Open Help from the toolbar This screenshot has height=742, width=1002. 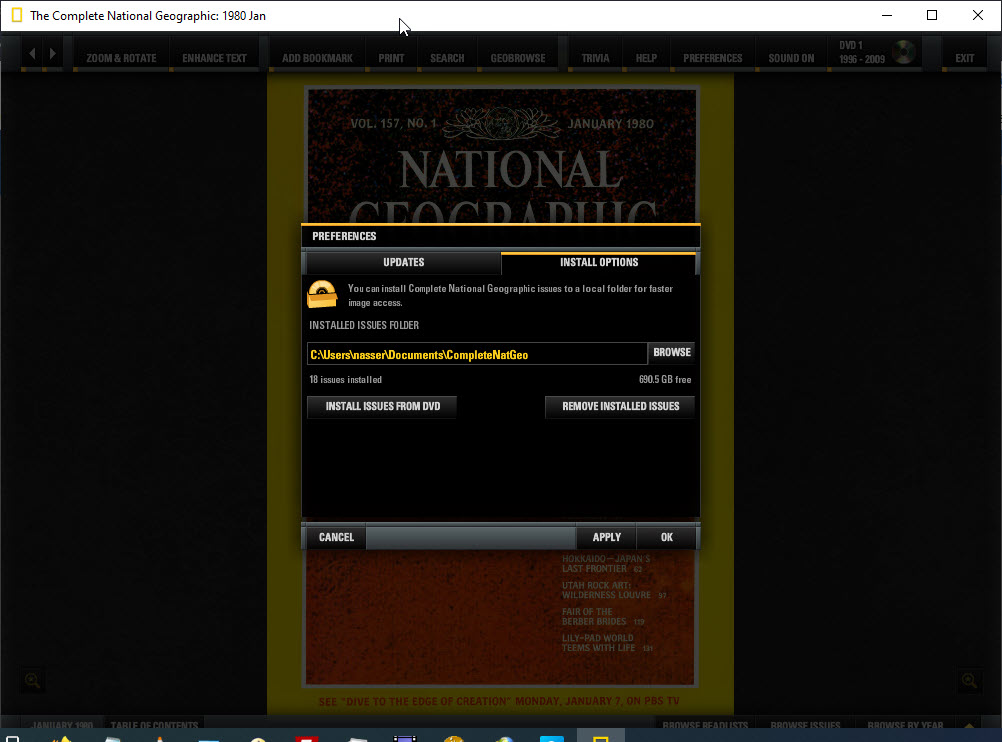pos(646,58)
